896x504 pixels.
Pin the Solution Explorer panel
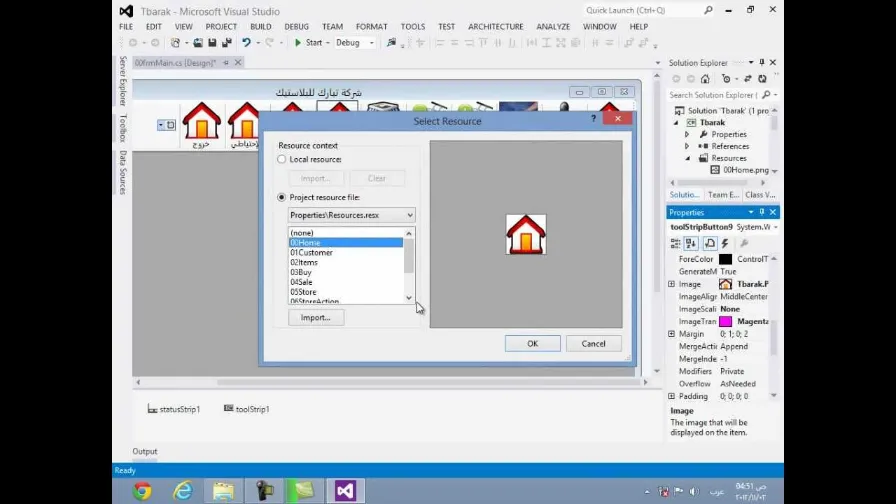coord(762,62)
